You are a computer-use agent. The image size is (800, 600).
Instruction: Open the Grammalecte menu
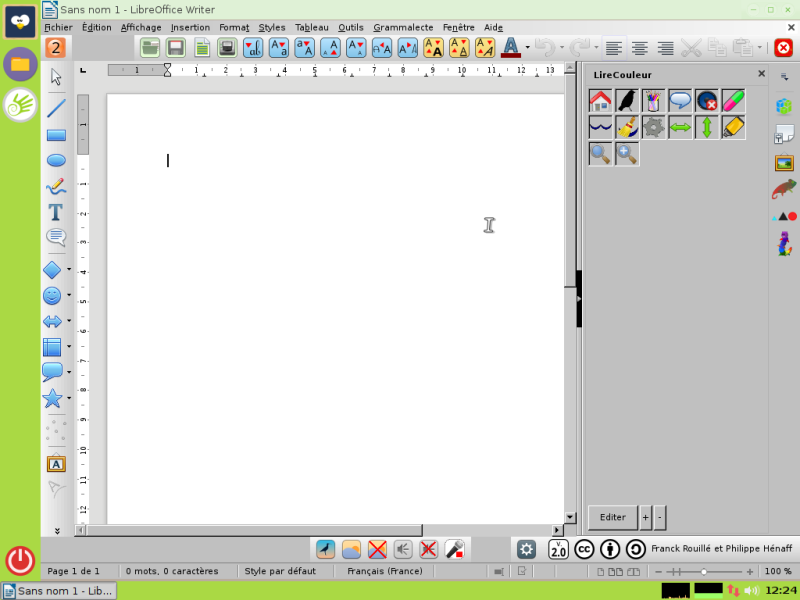[x=403, y=28]
